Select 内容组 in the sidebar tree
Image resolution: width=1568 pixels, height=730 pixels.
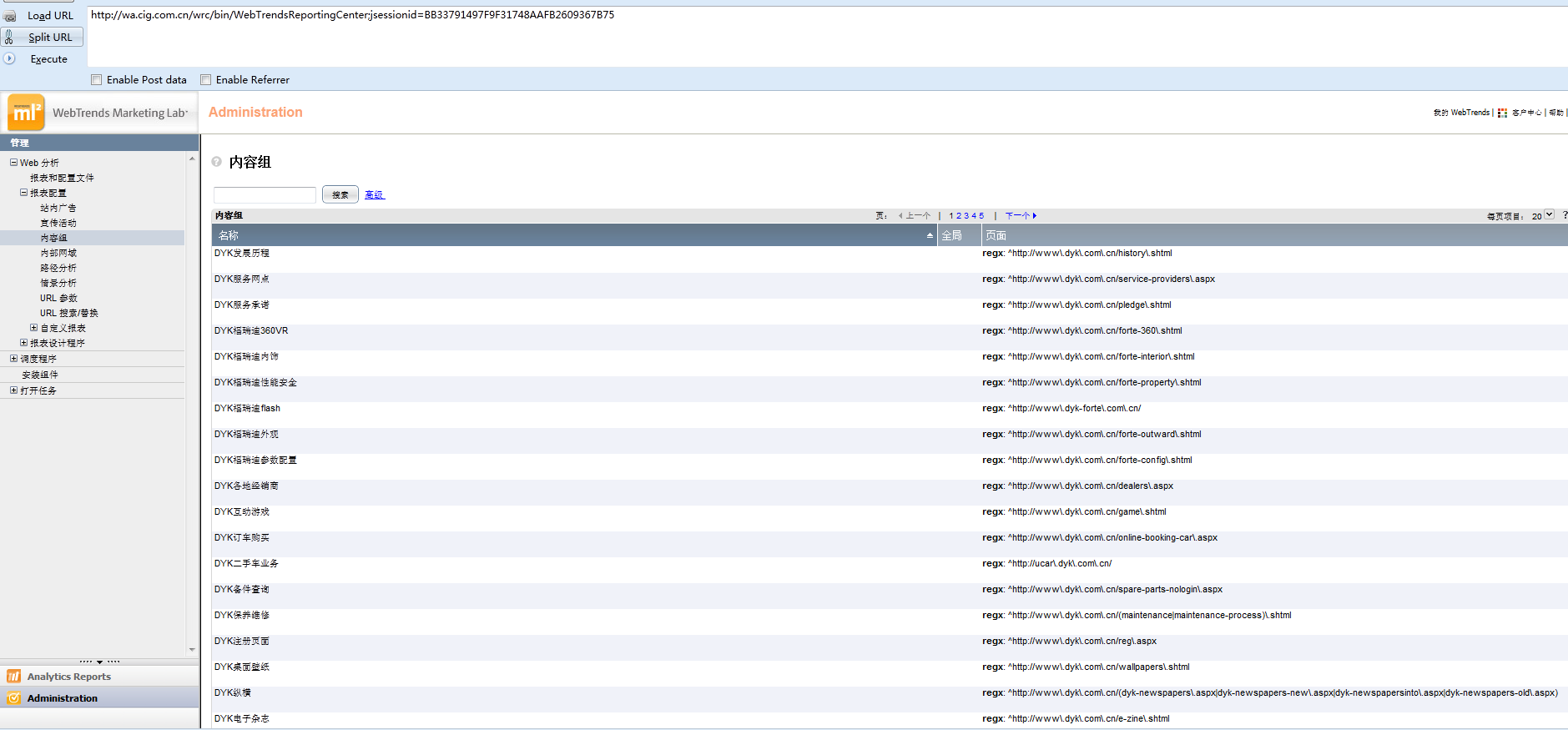pyautogui.click(x=54, y=238)
